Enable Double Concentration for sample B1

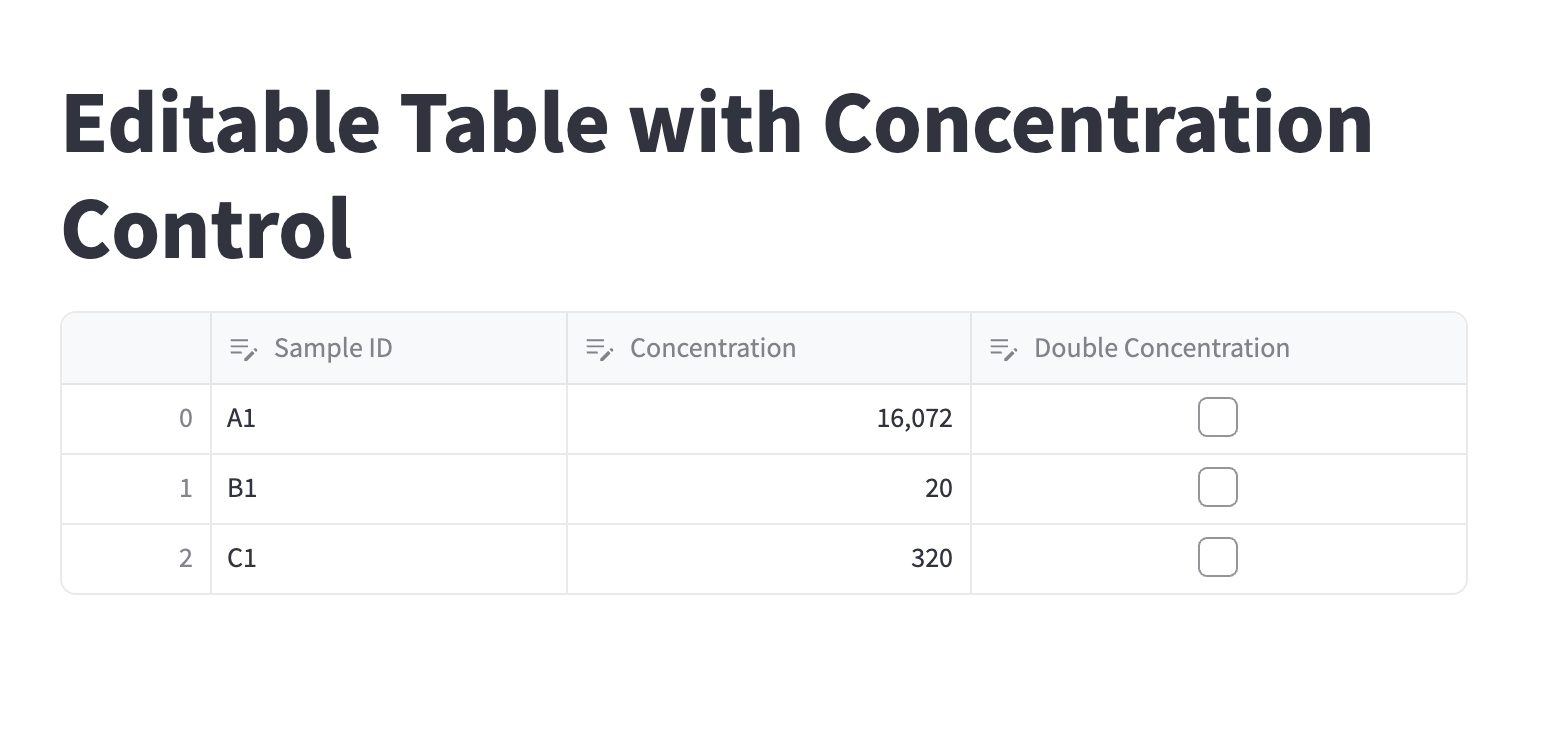click(x=1217, y=488)
